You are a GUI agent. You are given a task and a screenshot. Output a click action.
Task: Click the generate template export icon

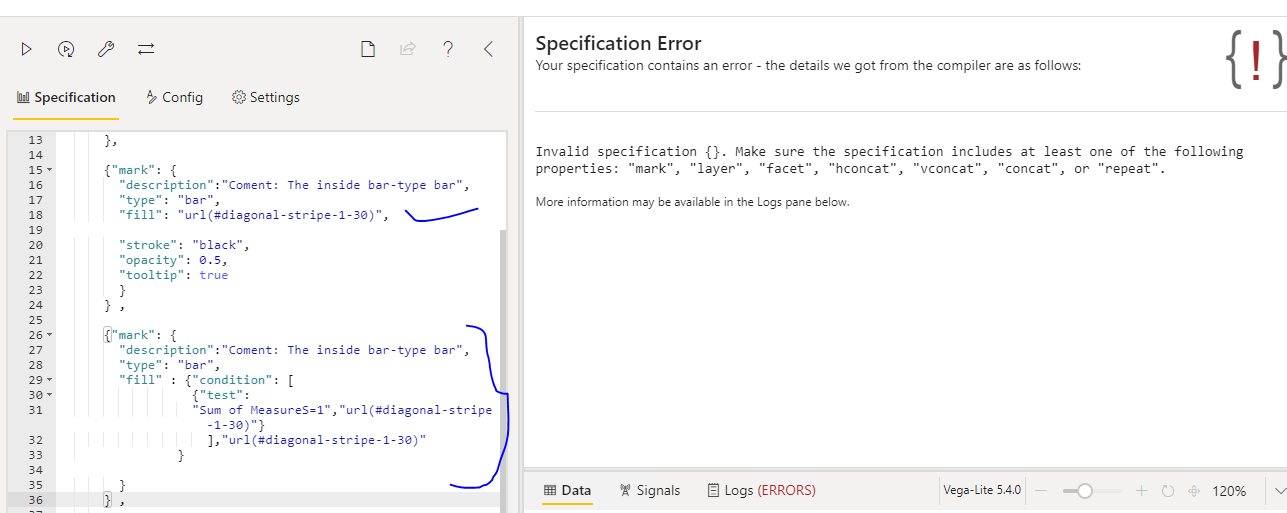(408, 49)
